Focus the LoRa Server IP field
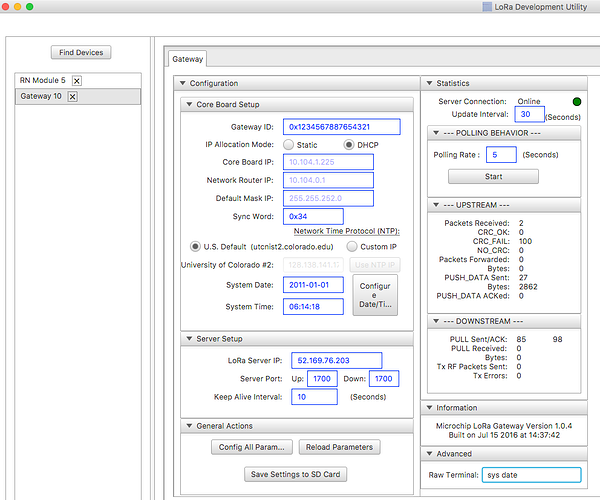Viewport: 600px width, 500px height. coord(337,360)
